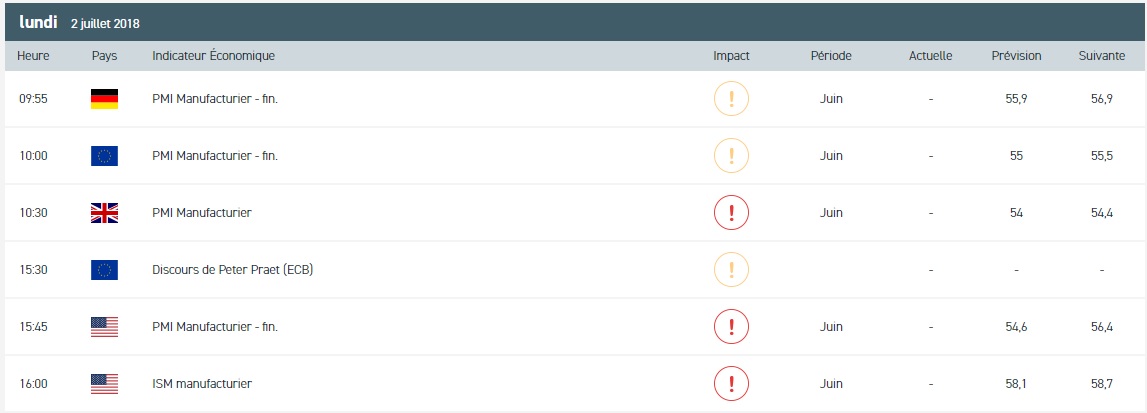Click the lundi 2 juillet 2018 header
The image size is (1147, 413).
click(x=82, y=22)
